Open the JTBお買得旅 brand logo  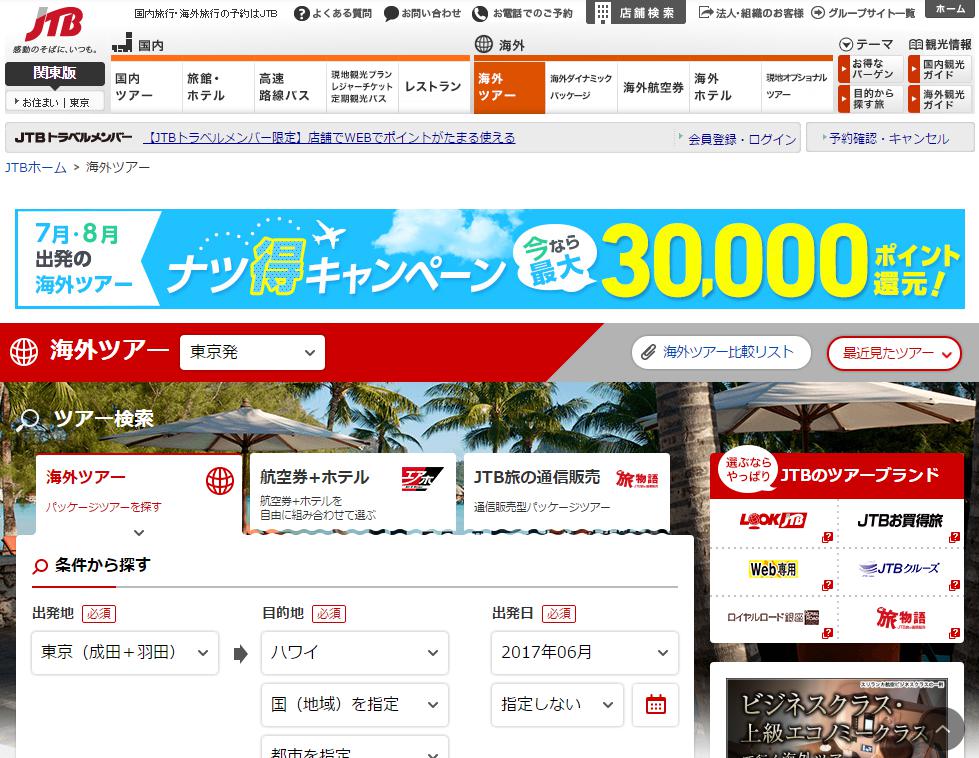click(x=900, y=520)
